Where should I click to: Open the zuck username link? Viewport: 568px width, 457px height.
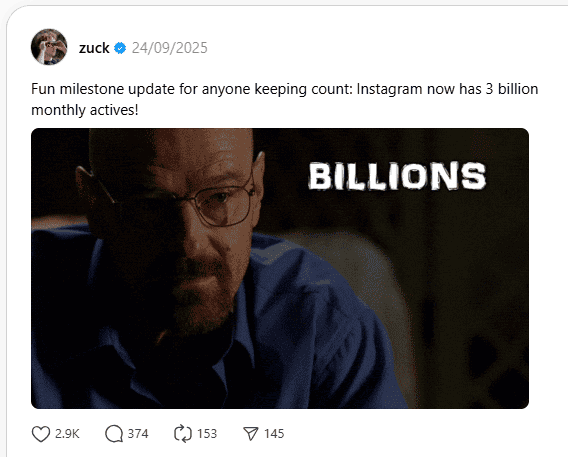click(x=94, y=48)
